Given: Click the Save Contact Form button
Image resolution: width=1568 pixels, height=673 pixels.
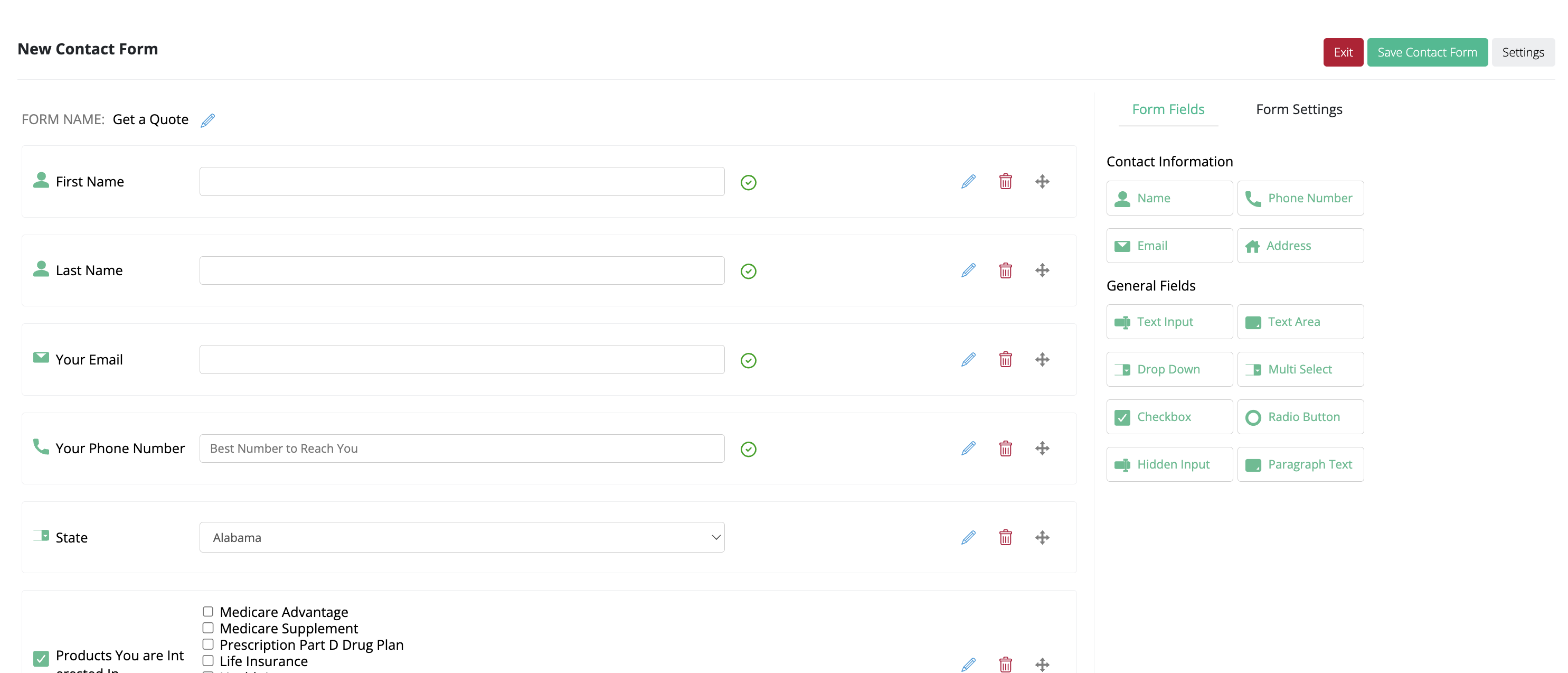Looking at the screenshot, I should tap(1426, 52).
